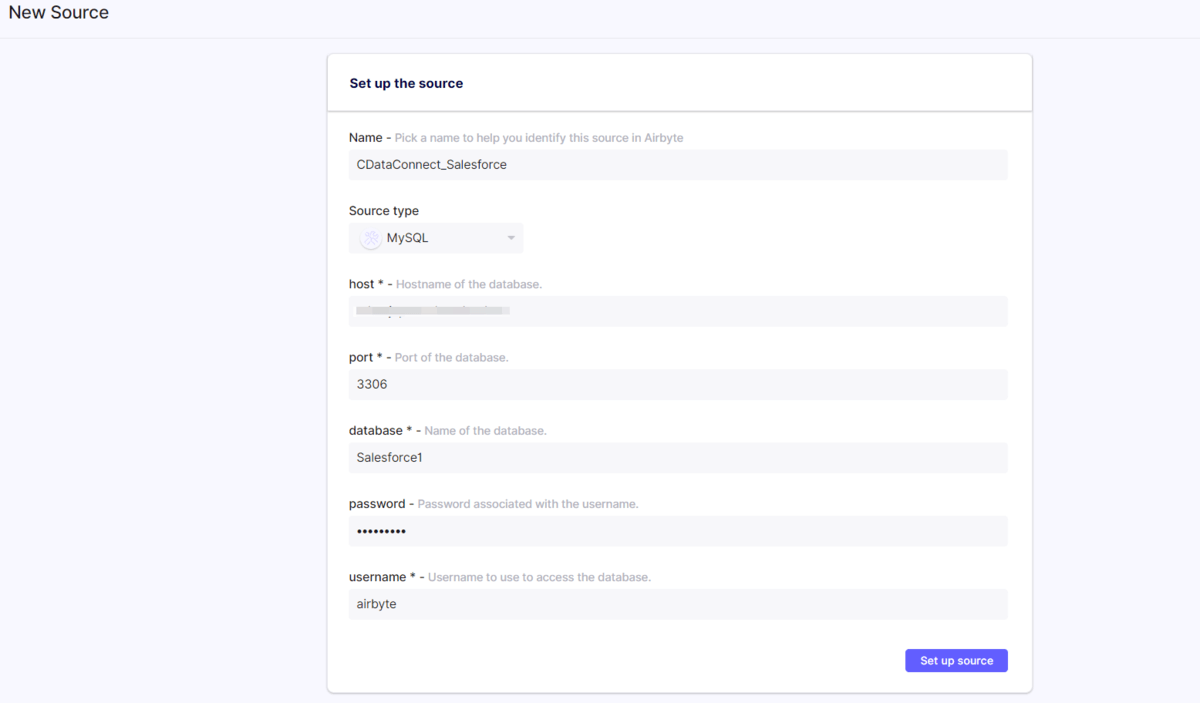Select the MySQL text in Source type selector
This screenshot has height=703, width=1200.
[x=407, y=238]
